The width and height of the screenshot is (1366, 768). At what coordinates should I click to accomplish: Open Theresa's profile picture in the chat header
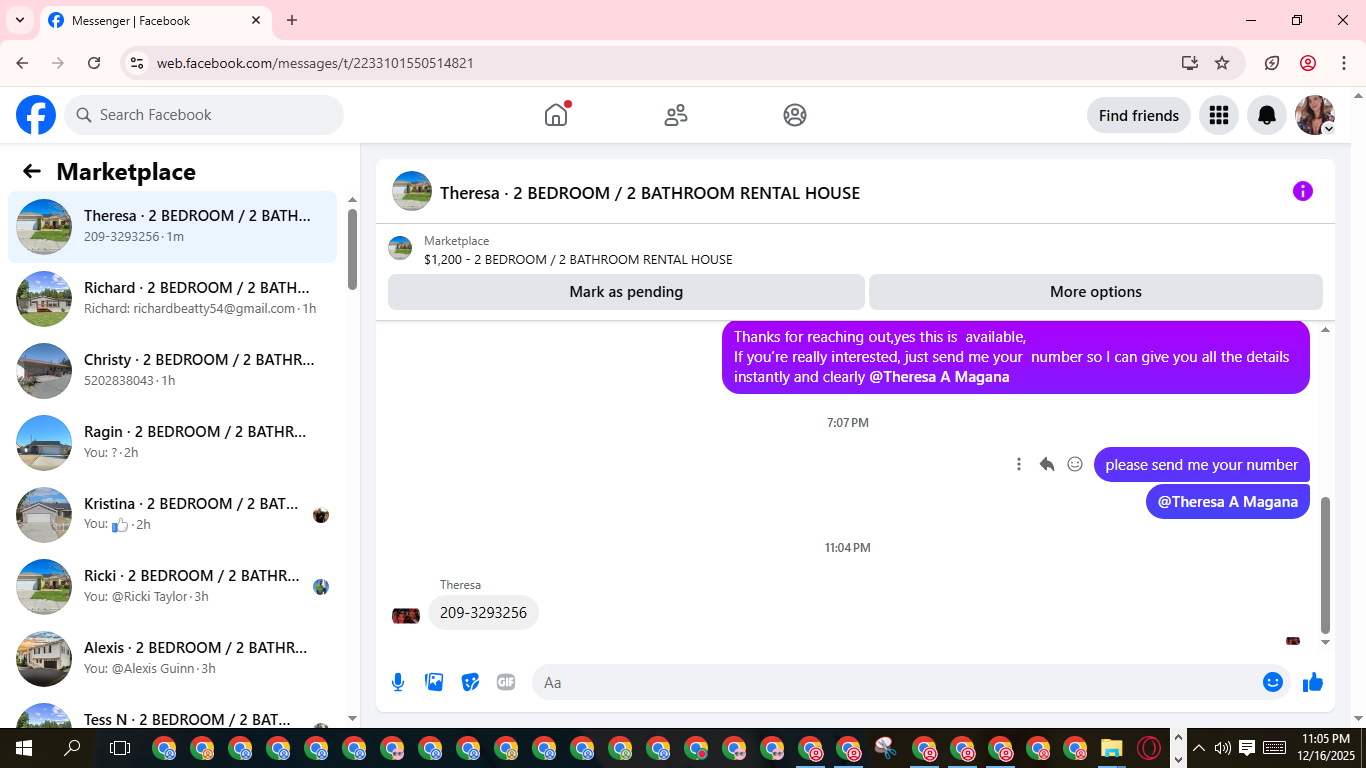pyautogui.click(x=412, y=191)
